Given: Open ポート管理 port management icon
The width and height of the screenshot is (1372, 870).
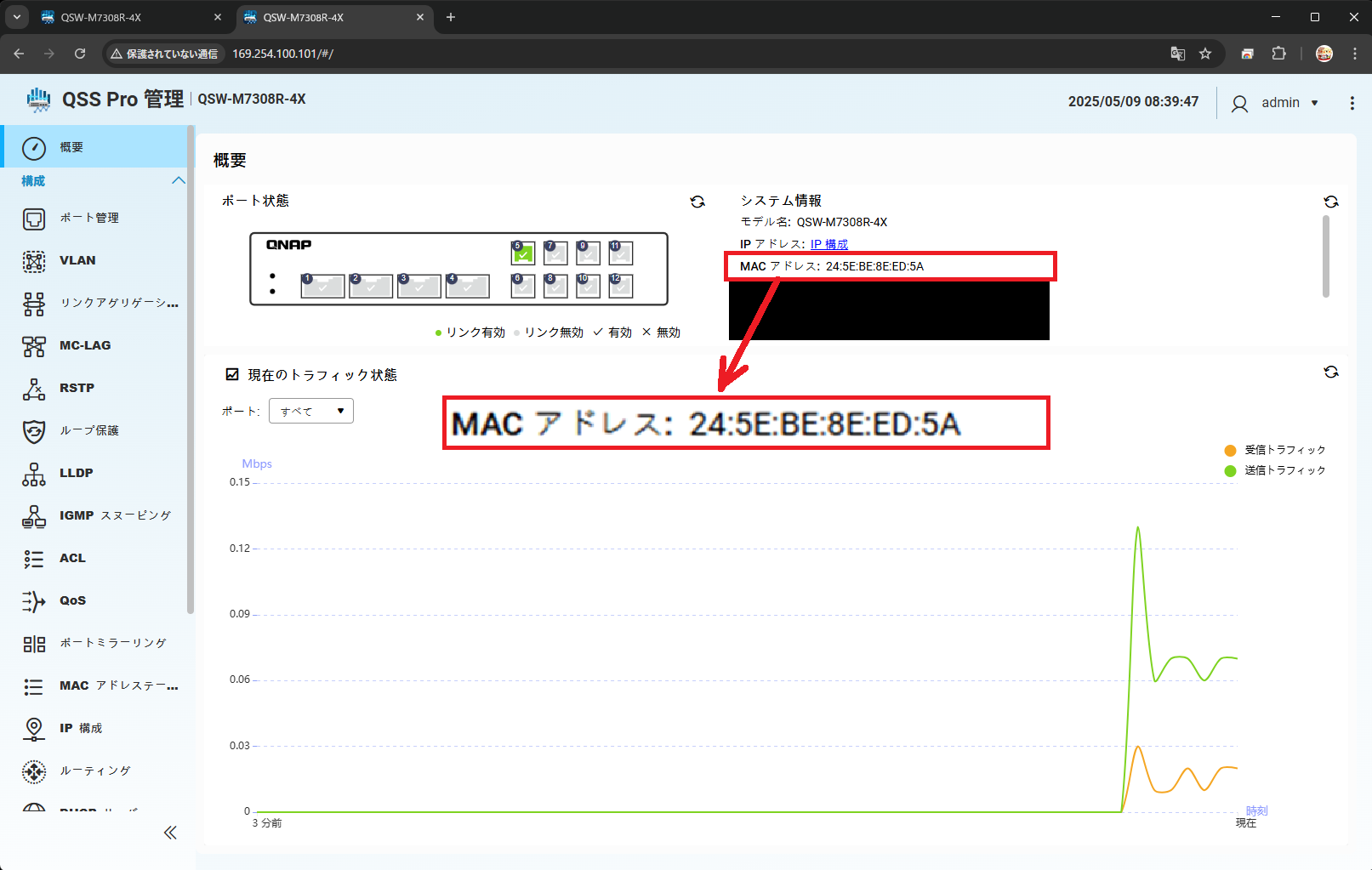Looking at the screenshot, I should 34,219.
